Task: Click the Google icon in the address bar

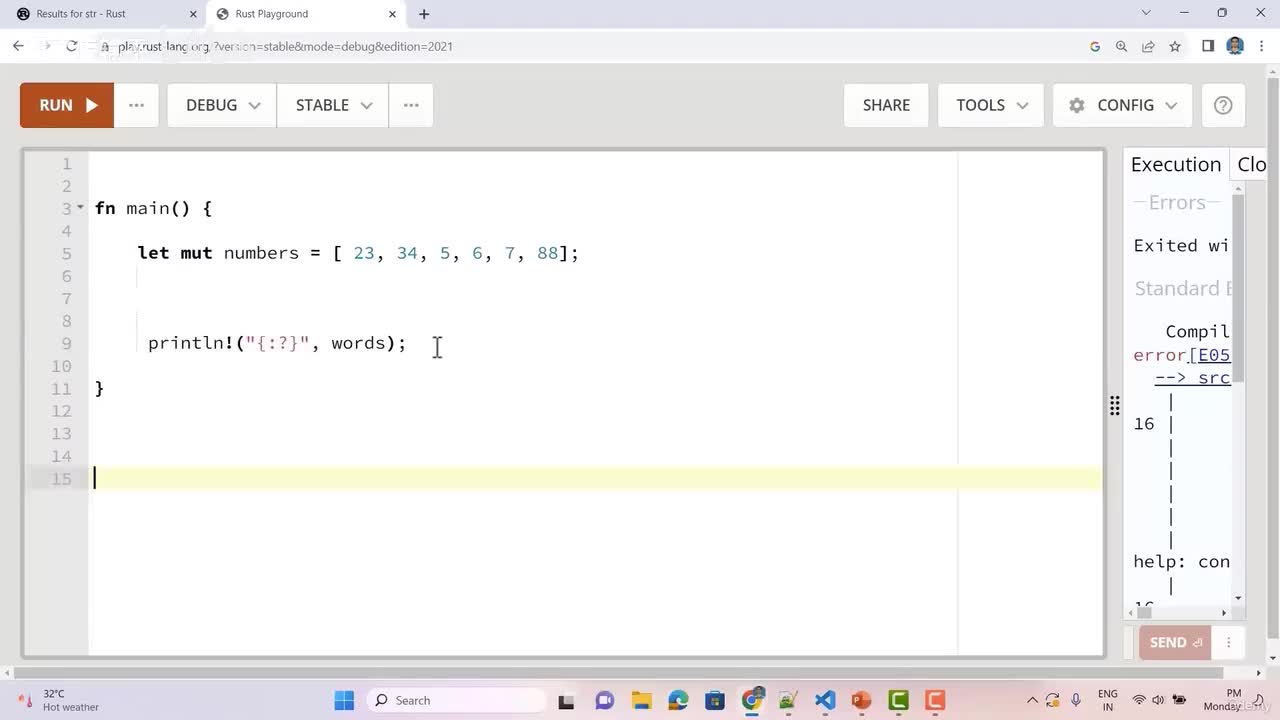Action: click(1095, 46)
